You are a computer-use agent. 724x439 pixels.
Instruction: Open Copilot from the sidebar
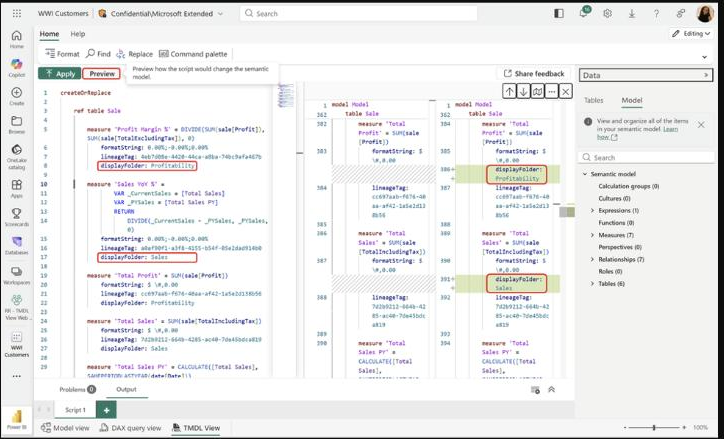click(x=17, y=68)
